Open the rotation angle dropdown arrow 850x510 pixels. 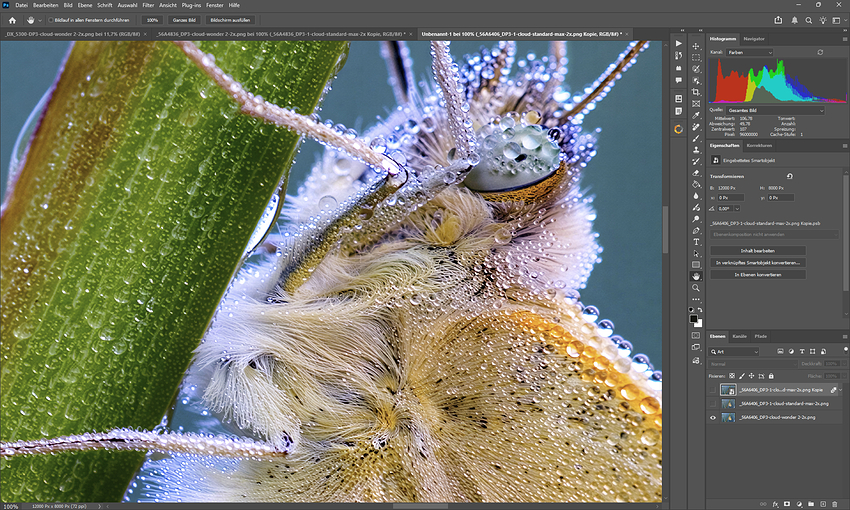point(737,209)
